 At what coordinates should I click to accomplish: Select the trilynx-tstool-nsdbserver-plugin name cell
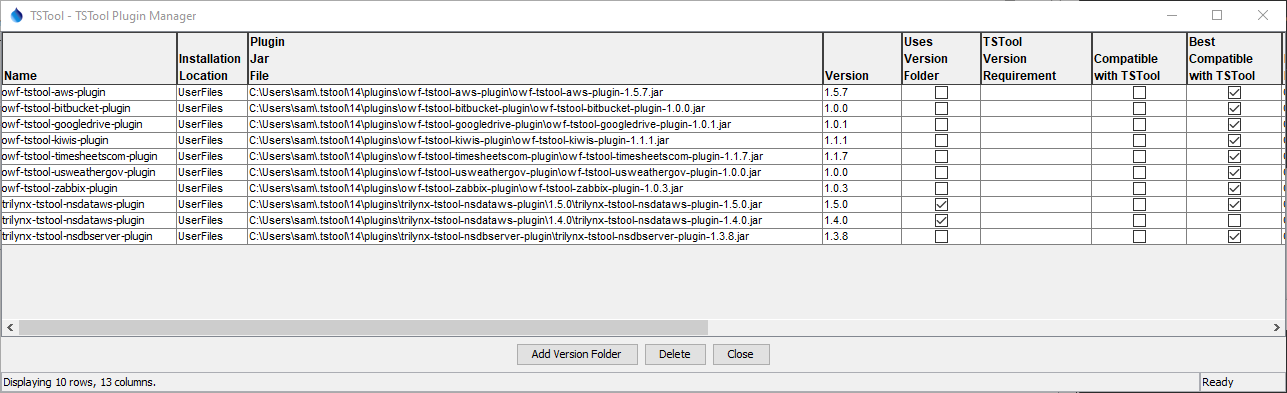click(x=89, y=236)
